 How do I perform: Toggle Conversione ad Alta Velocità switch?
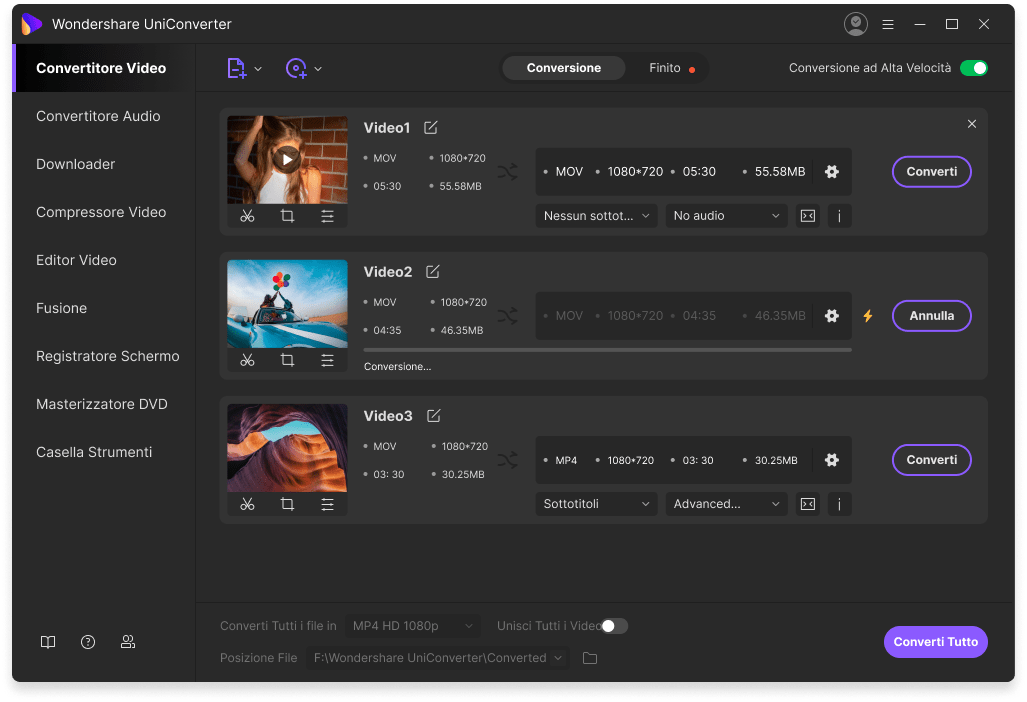click(x=973, y=68)
